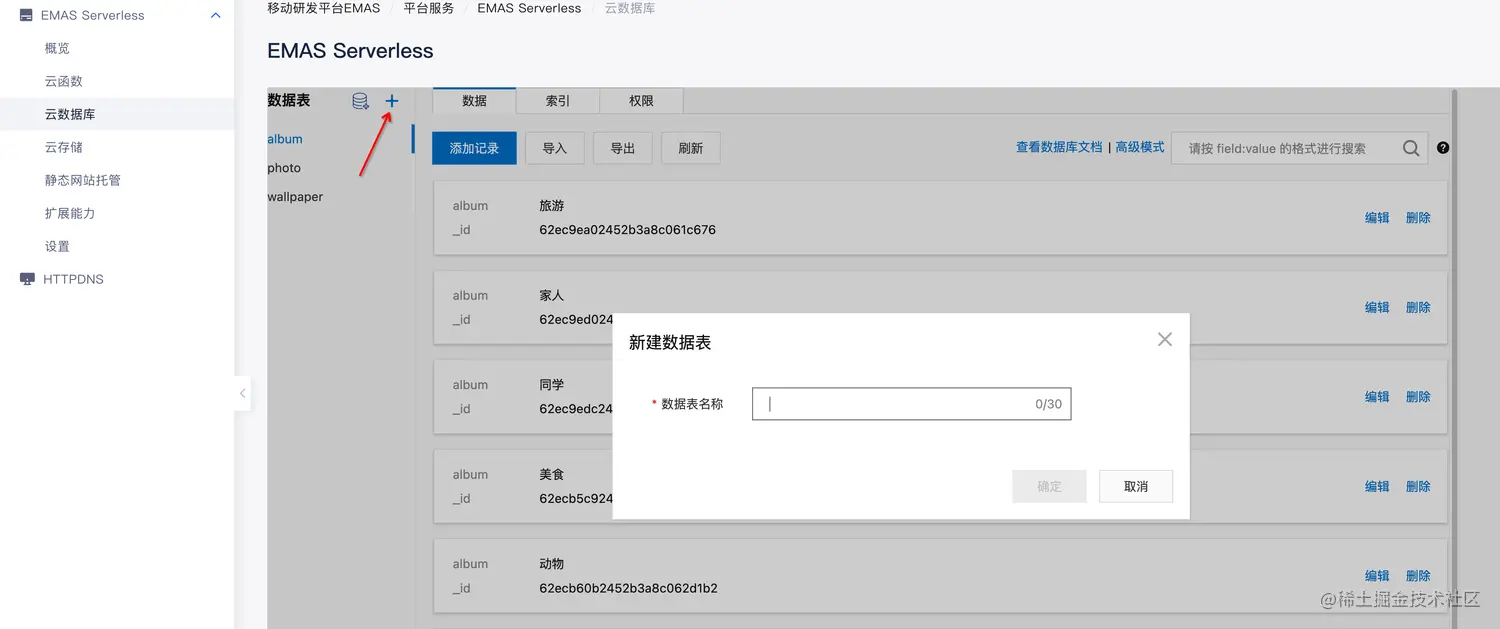Collapse the EMAS Serverless sidebar section
Viewport: 1500px width, 629px height.
[215, 15]
